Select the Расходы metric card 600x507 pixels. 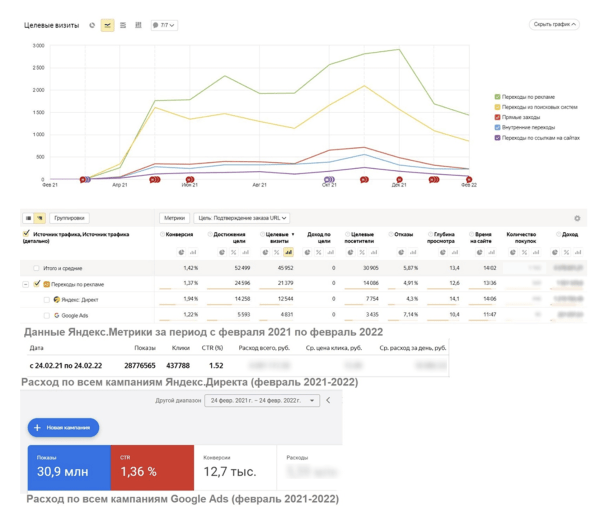[x=309, y=468]
